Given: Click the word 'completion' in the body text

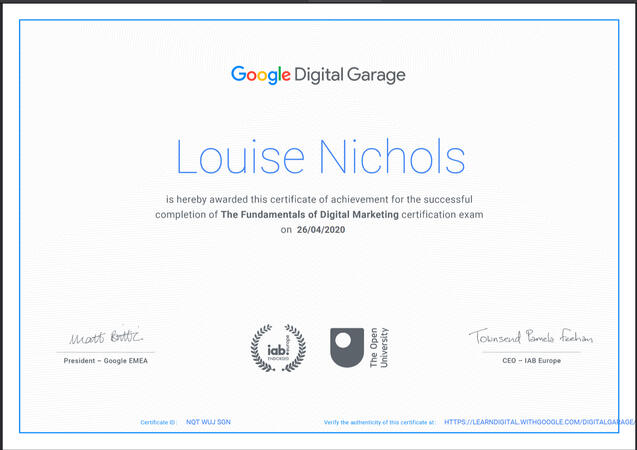Looking at the screenshot, I should 185,214.
